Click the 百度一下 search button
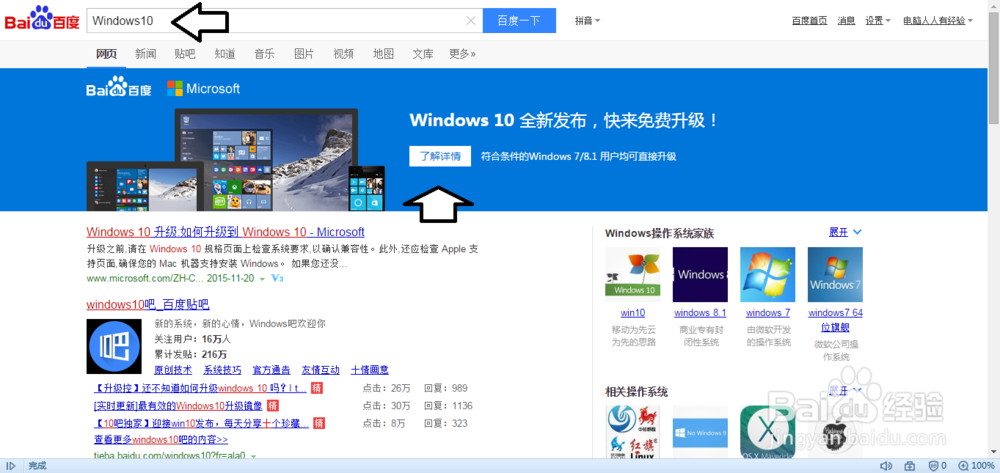 pyautogui.click(x=519, y=20)
